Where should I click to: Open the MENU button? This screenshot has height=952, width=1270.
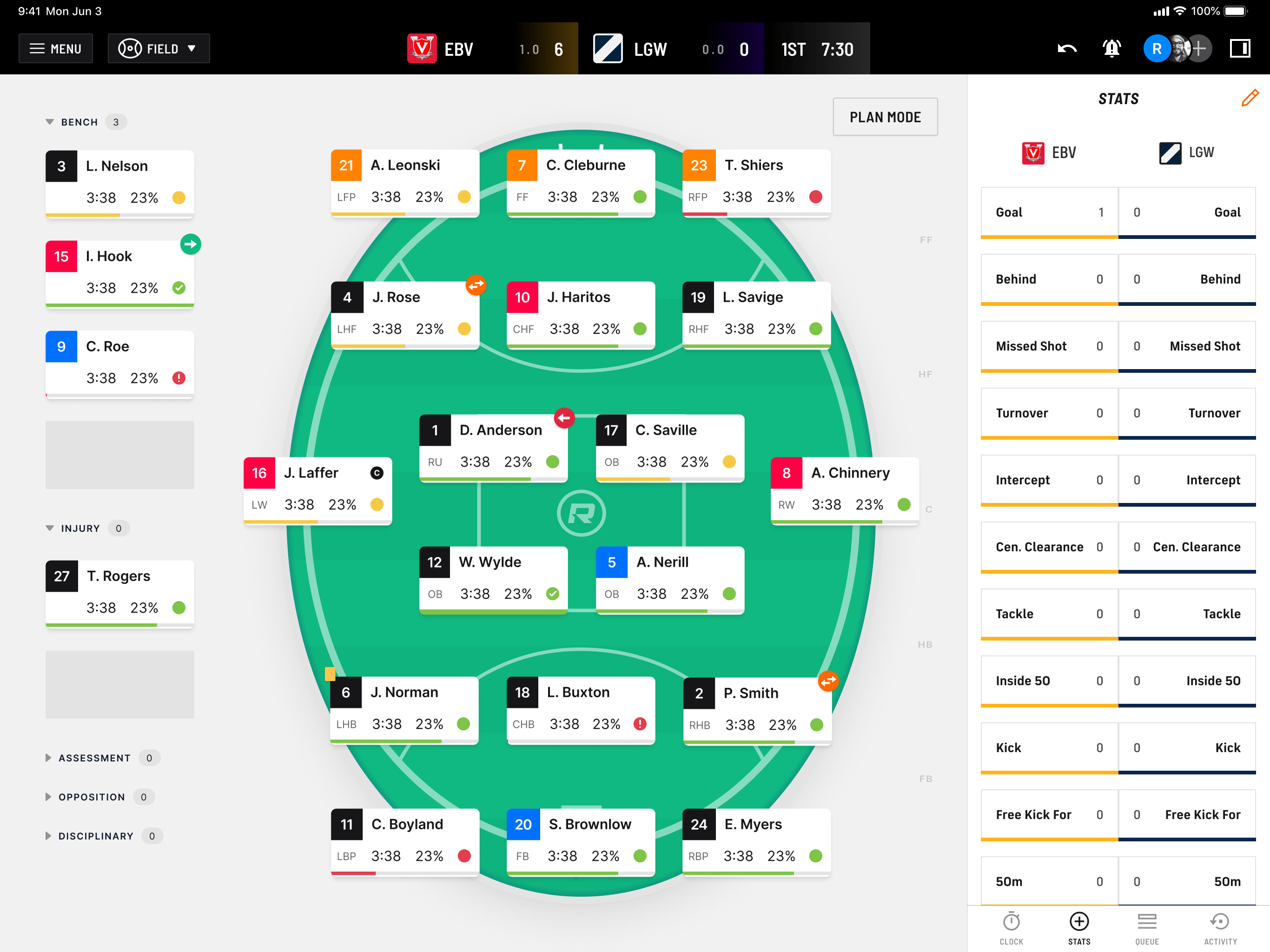click(56, 49)
